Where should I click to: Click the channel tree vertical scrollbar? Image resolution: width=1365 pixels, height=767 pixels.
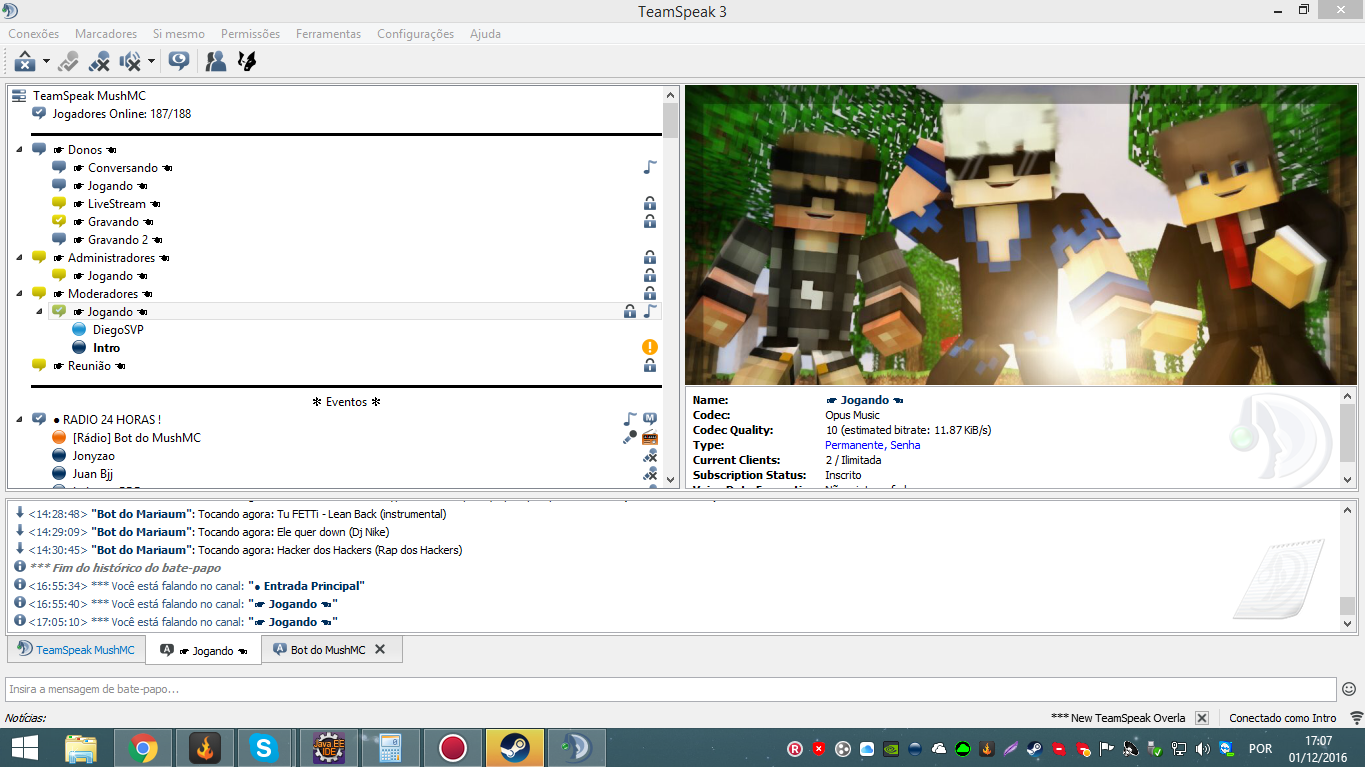click(x=670, y=287)
